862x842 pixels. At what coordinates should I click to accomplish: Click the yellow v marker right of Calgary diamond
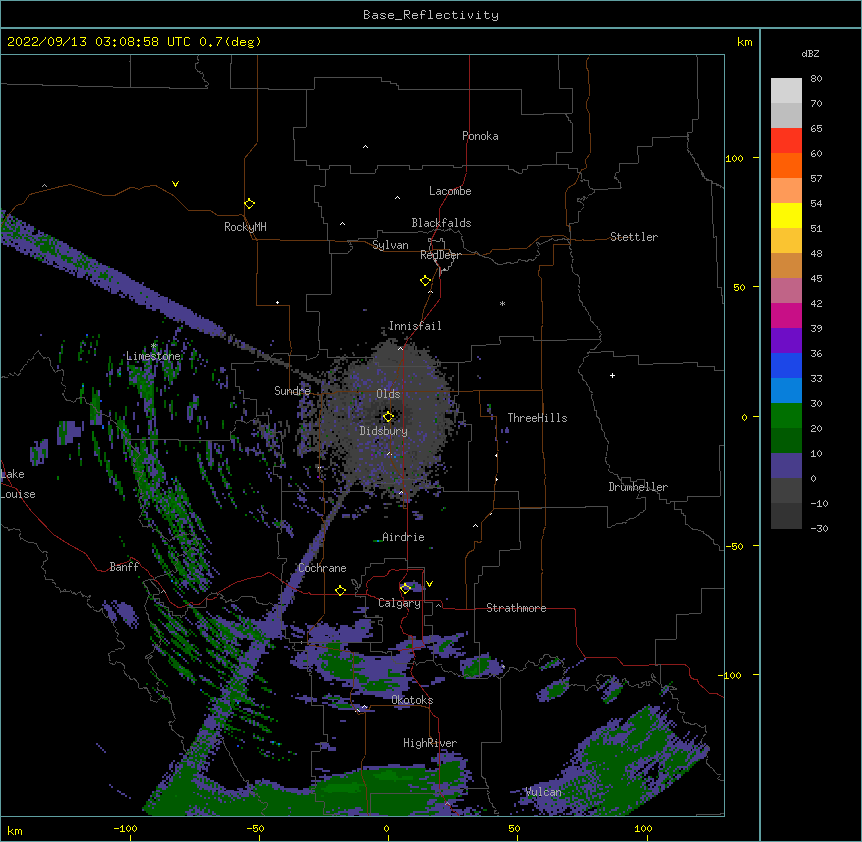click(x=429, y=584)
